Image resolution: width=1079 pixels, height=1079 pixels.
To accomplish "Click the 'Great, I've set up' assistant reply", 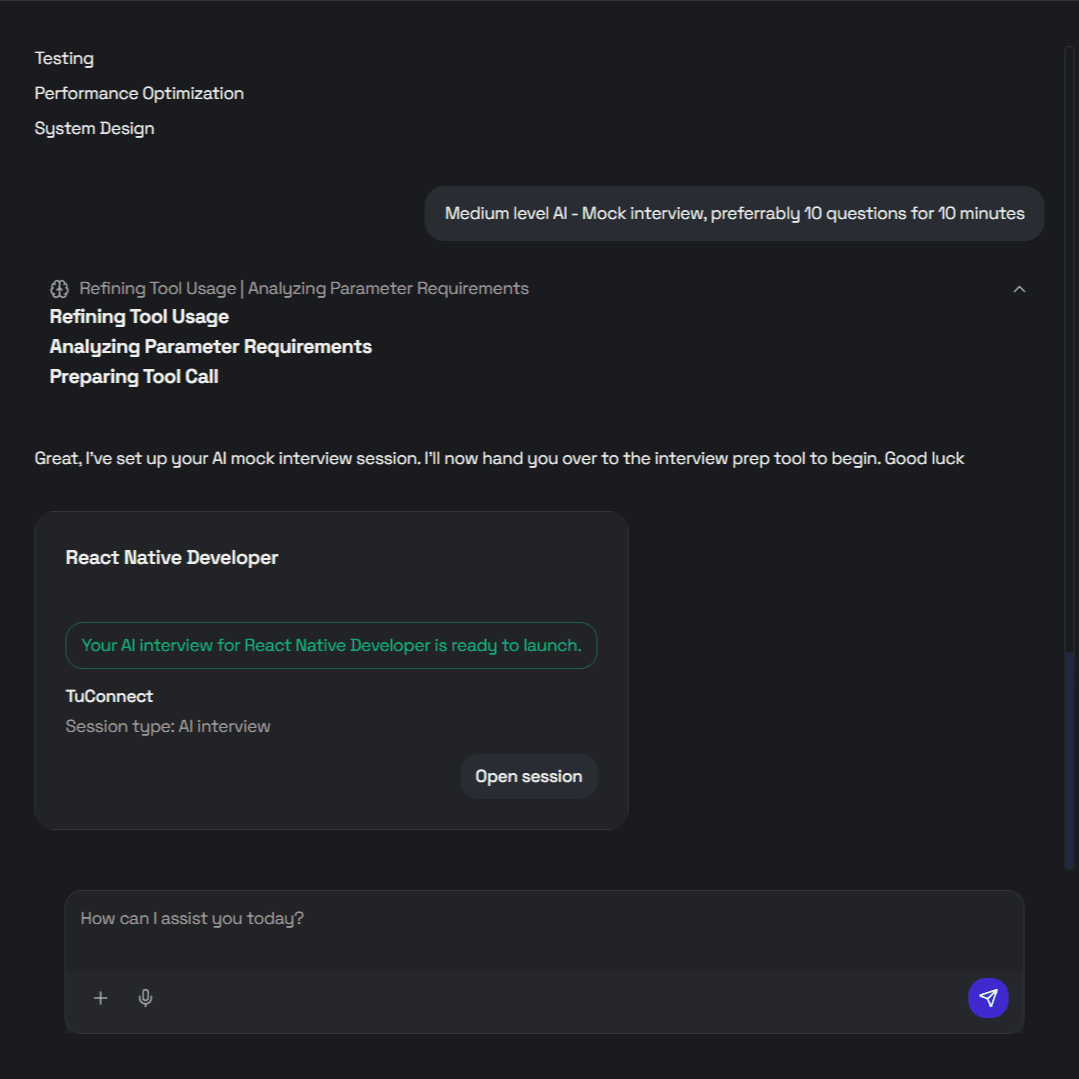I will point(499,459).
